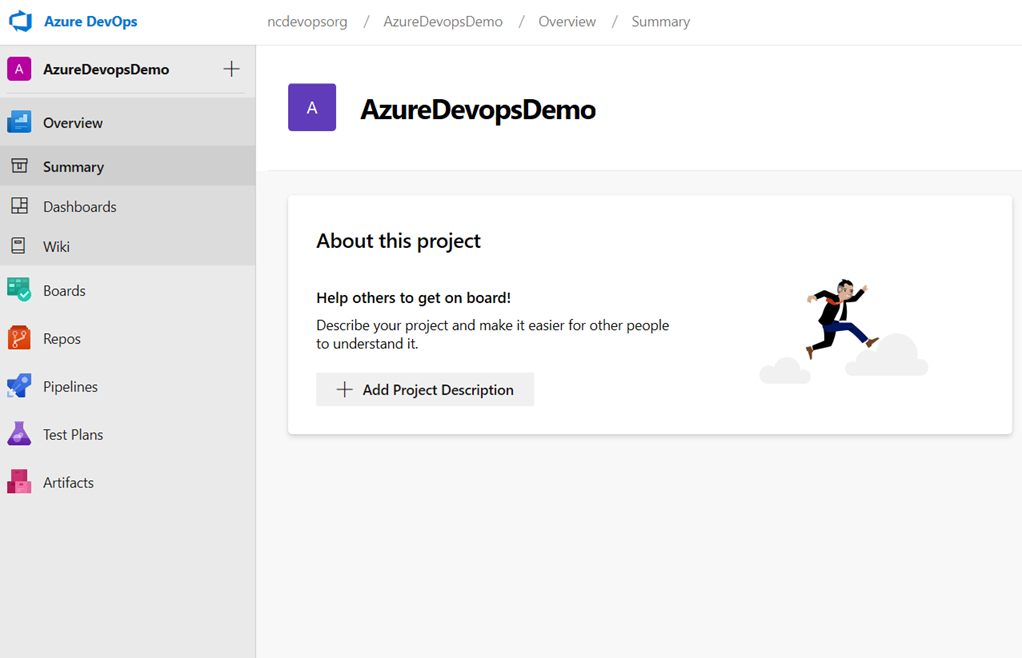Click the Summary page icon
This screenshot has width=1022, height=658.
click(20, 166)
